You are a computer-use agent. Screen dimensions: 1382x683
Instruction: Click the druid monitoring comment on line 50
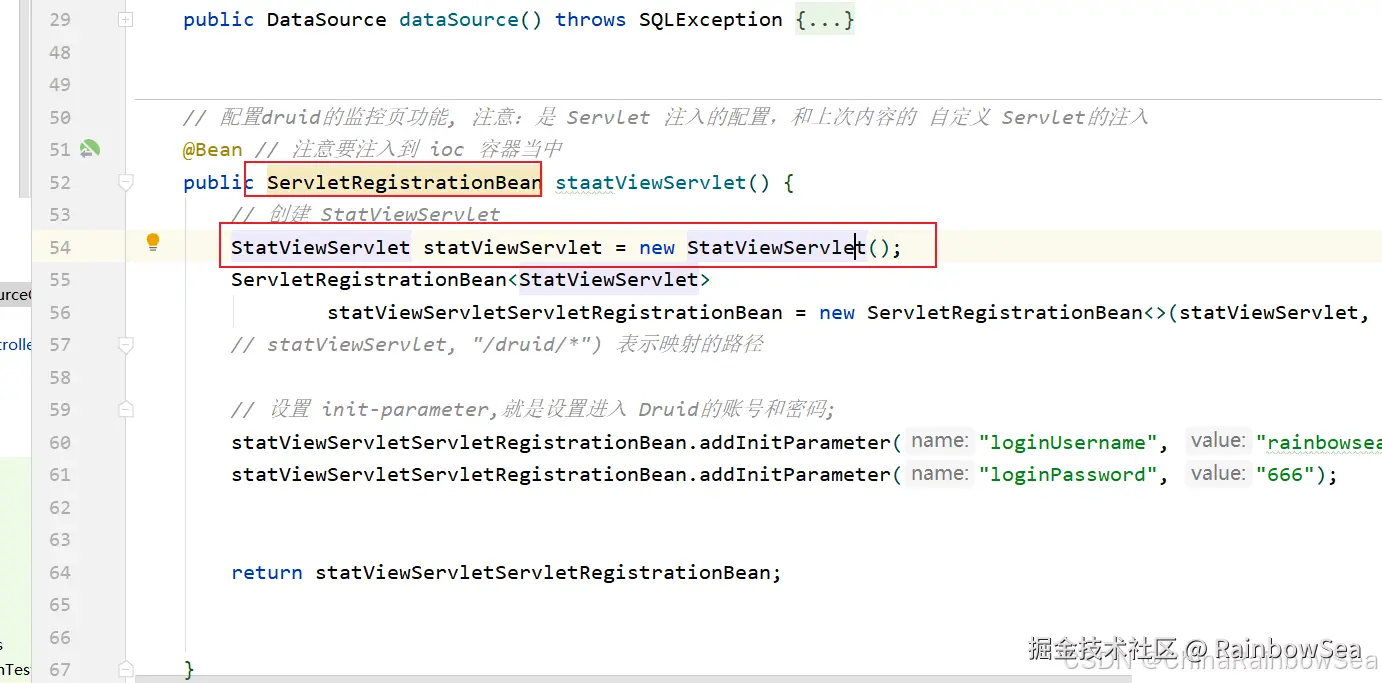click(x=666, y=118)
